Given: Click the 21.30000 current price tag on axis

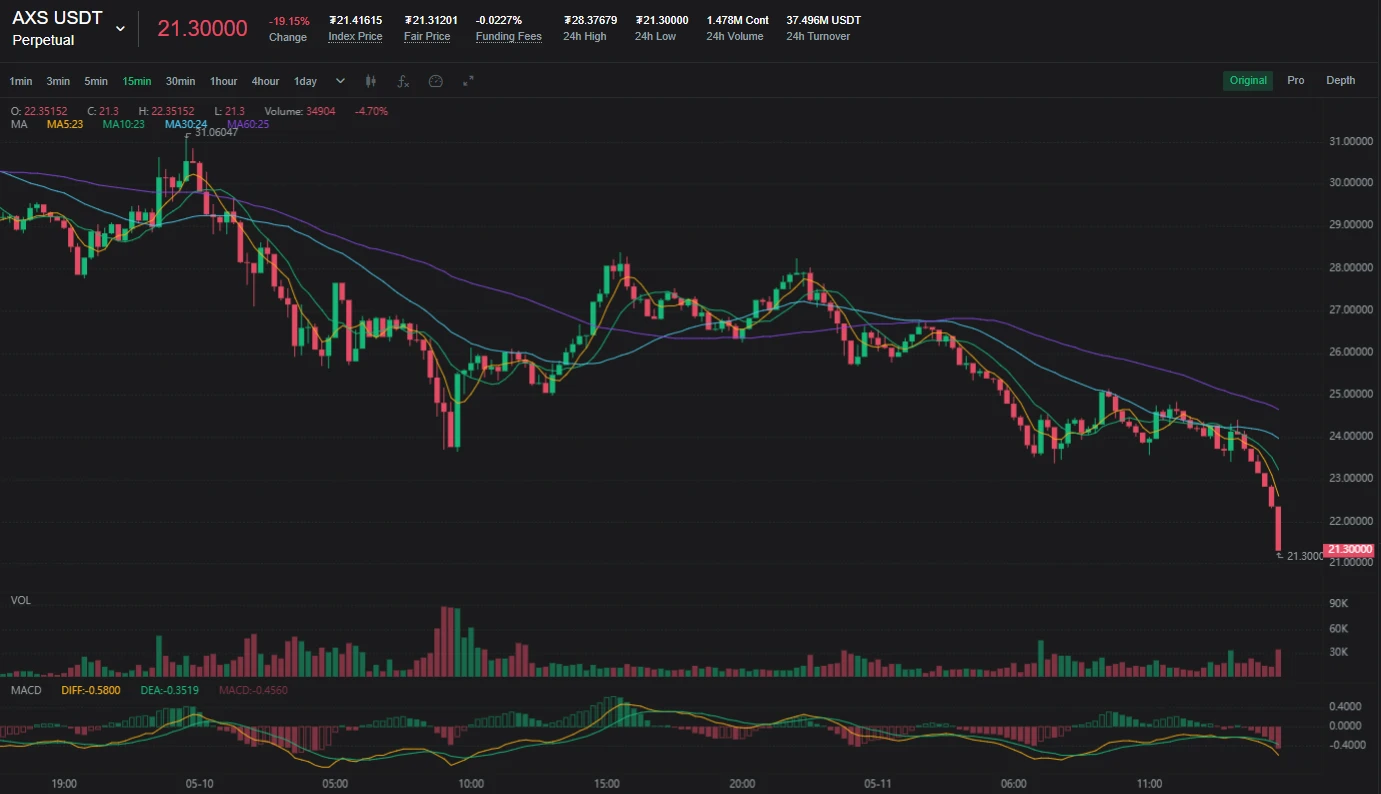Looking at the screenshot, I should point(1348,550).
